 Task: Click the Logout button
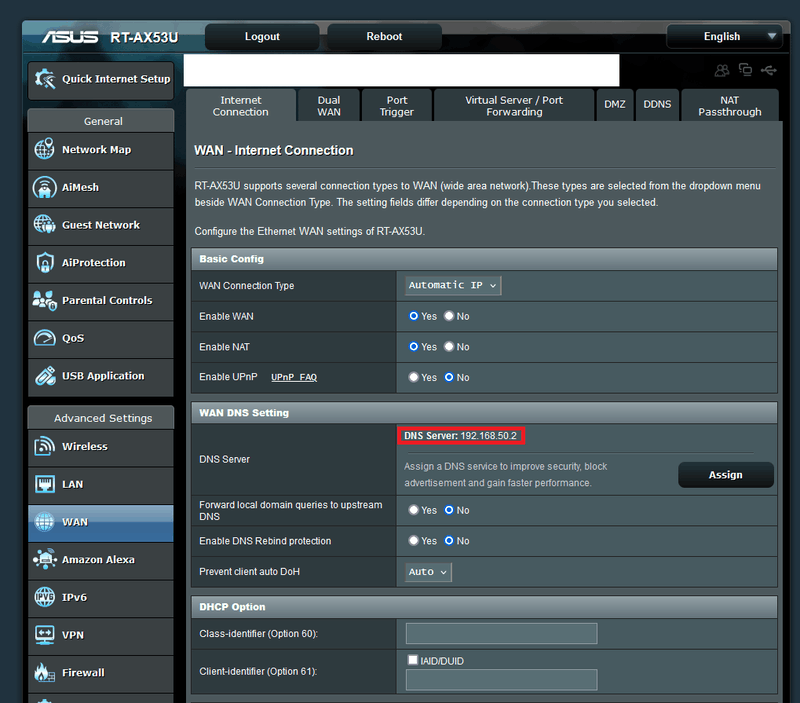pos(262,36)
